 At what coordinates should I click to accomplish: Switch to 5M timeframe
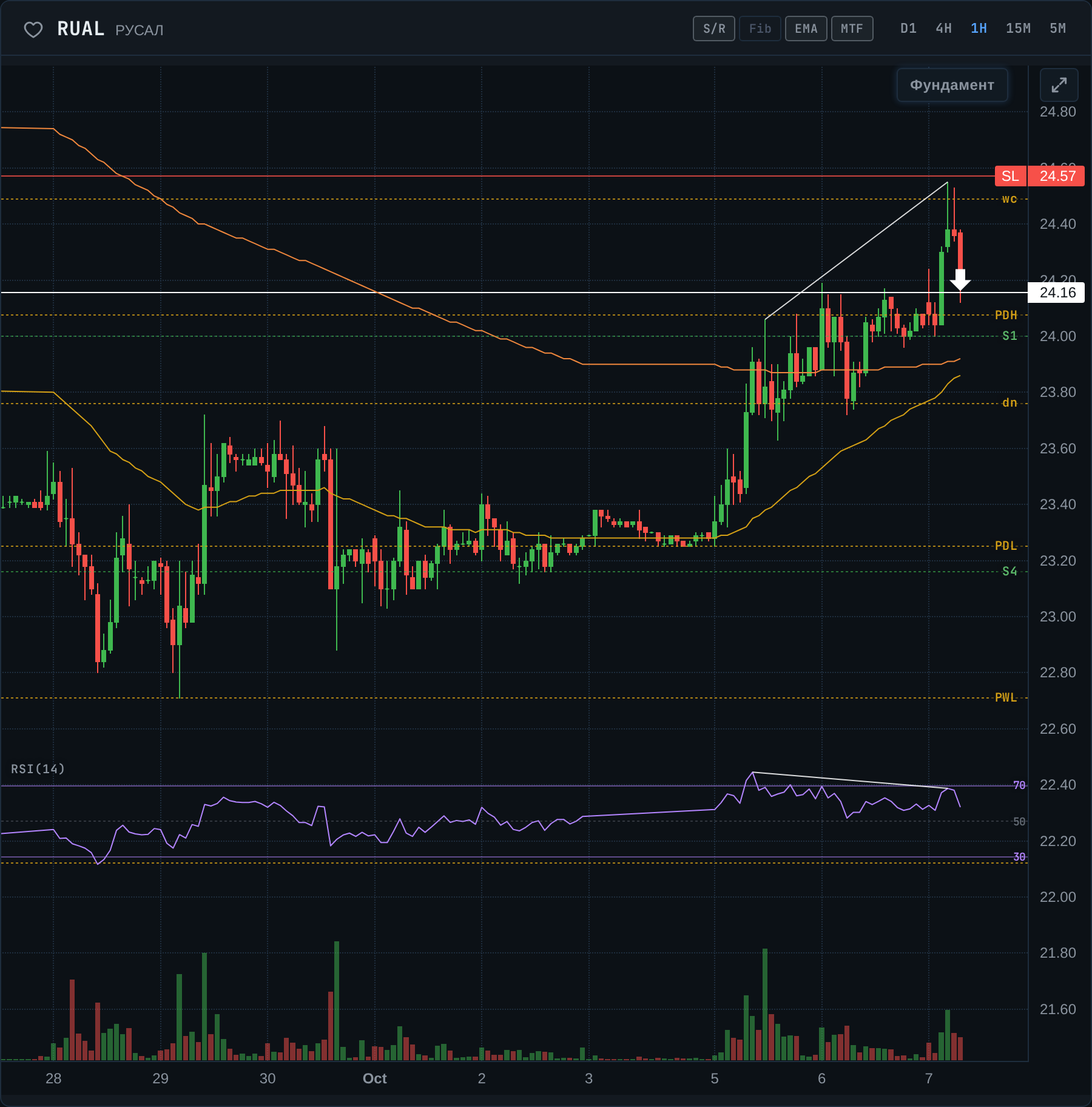pyautogui.click(x=1057, y=29)
